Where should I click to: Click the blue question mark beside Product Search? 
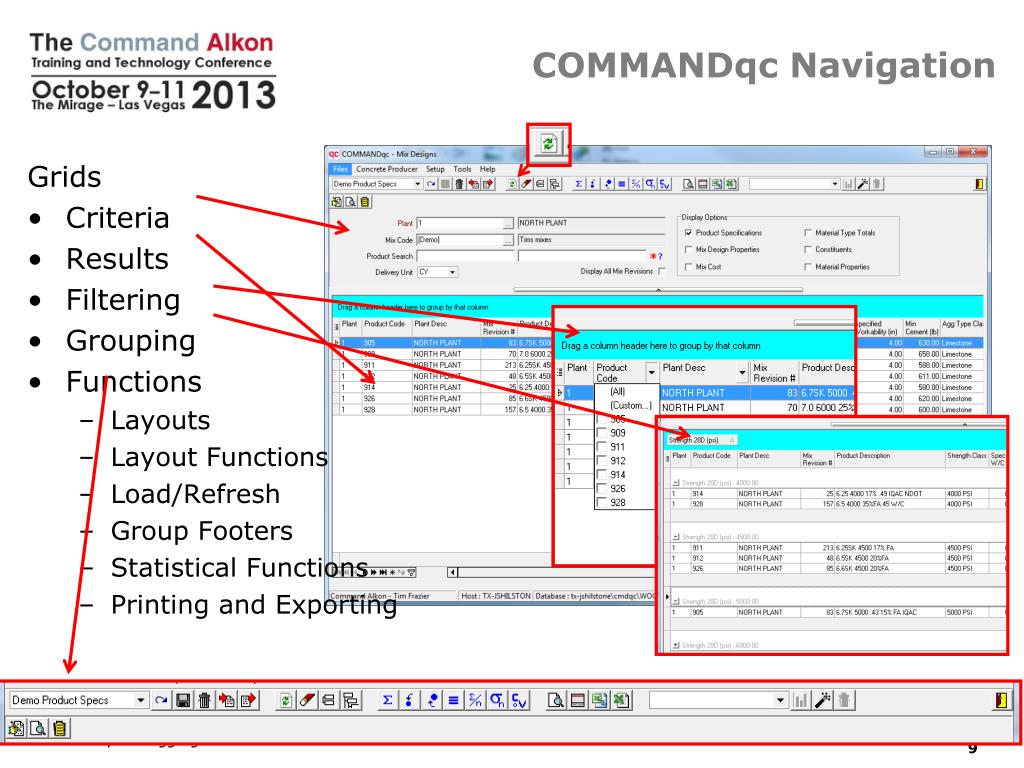[x=660, y=257]
